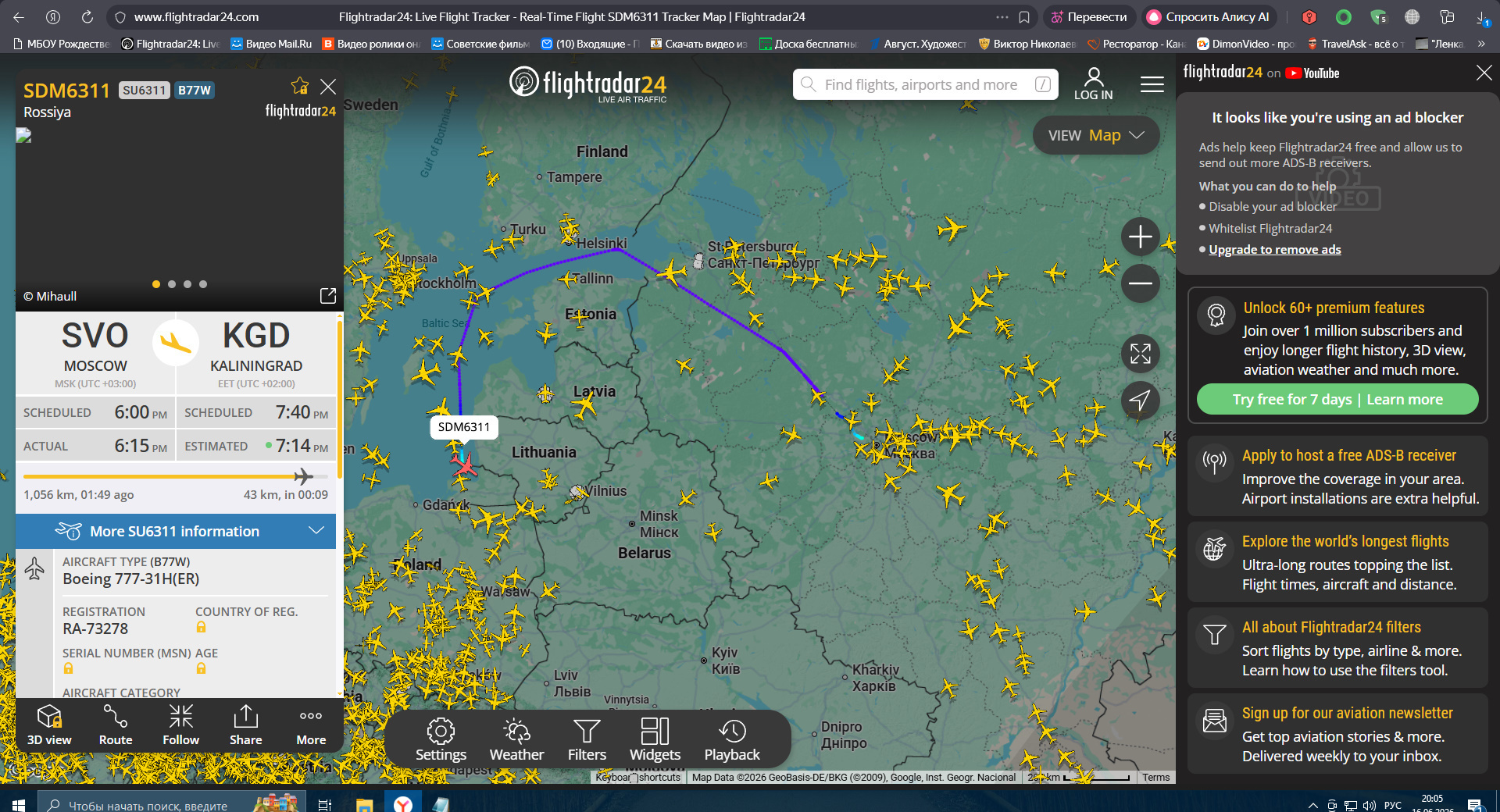Open File Explorer from taskbar
The width and height of the screenshot is (1500, 812).
[364, 804]
